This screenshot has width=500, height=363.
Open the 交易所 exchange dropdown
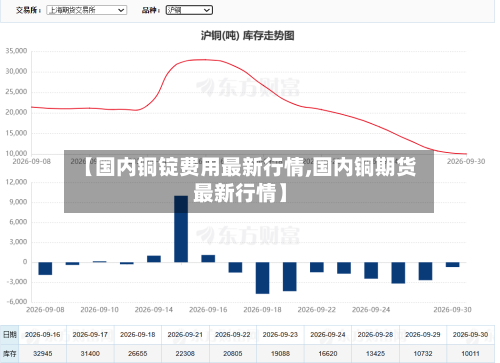tap(87, 10)
